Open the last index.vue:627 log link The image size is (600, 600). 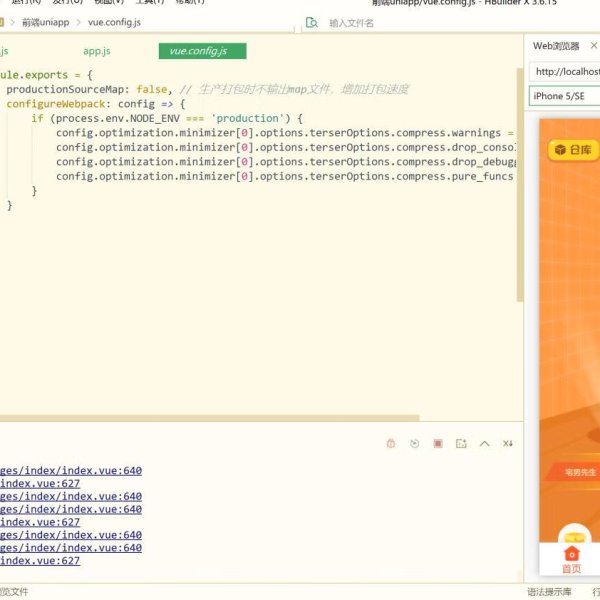[40, 561]
